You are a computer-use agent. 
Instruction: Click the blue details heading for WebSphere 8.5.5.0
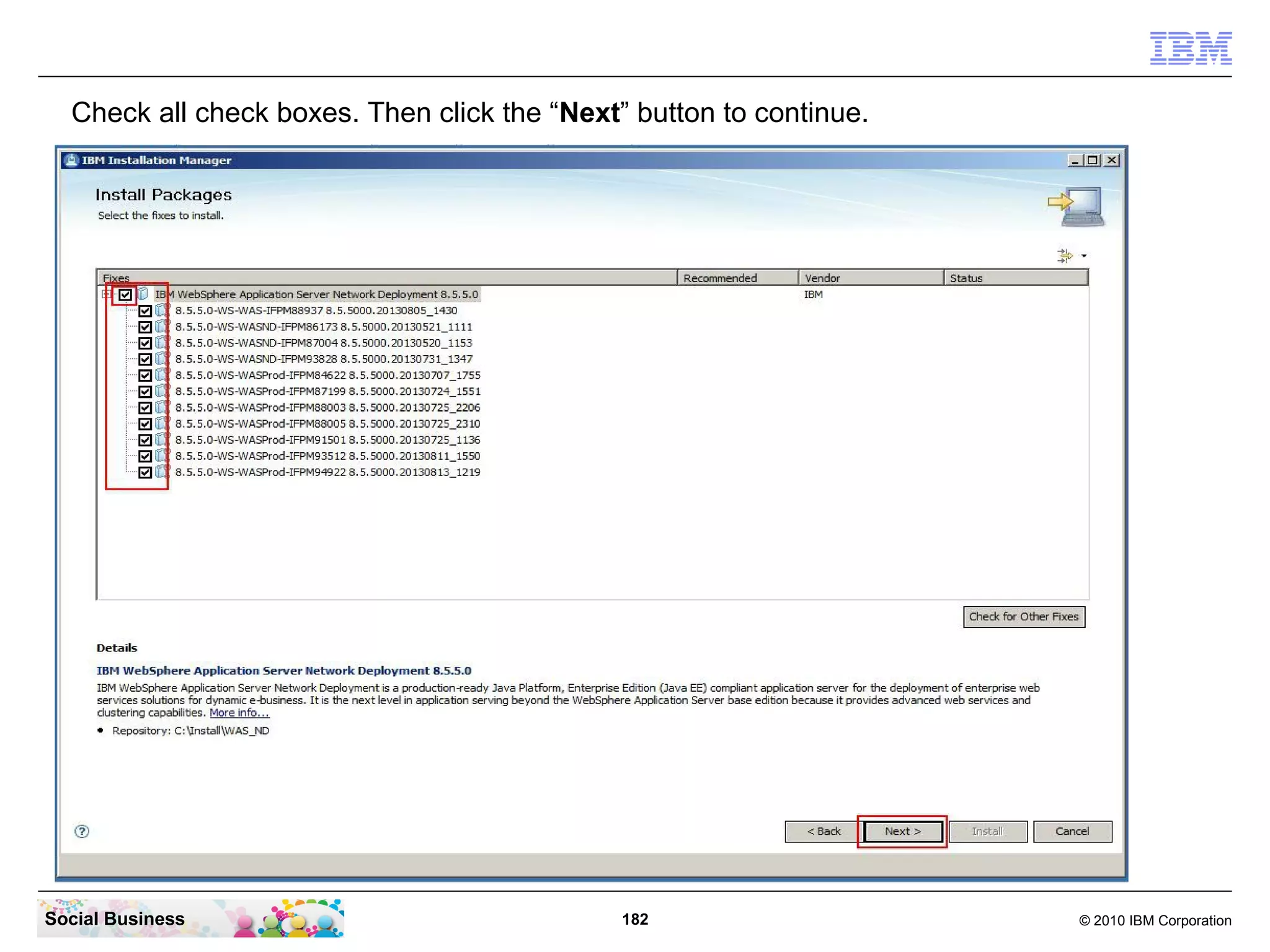pos(284,671)
